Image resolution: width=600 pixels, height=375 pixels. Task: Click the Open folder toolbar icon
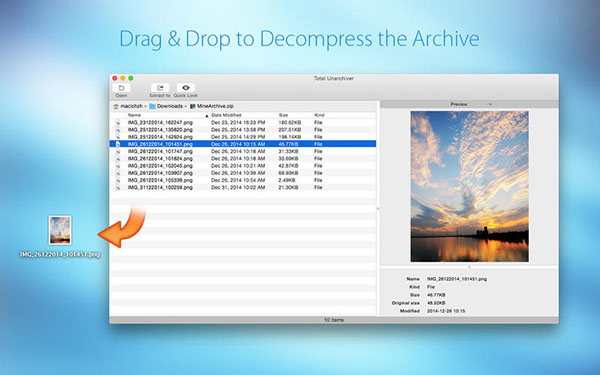pyautogui.click(x=121, y=88)
